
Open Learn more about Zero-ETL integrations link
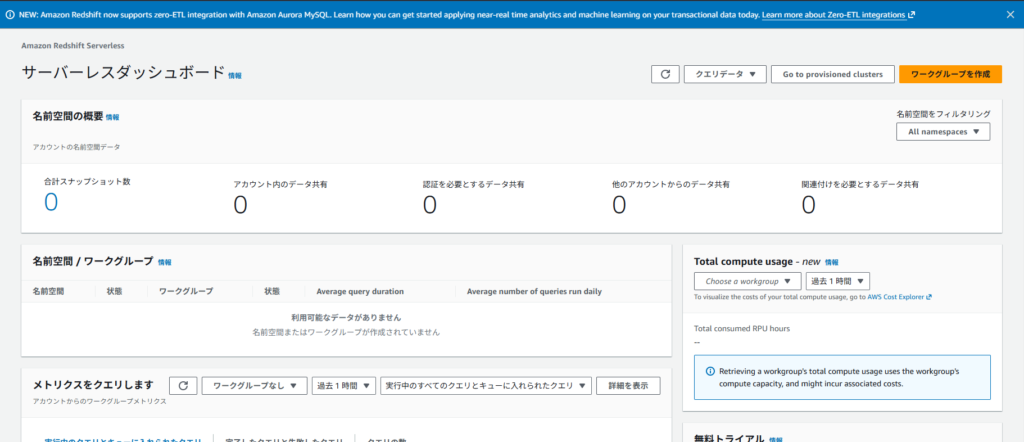[839, 14]
